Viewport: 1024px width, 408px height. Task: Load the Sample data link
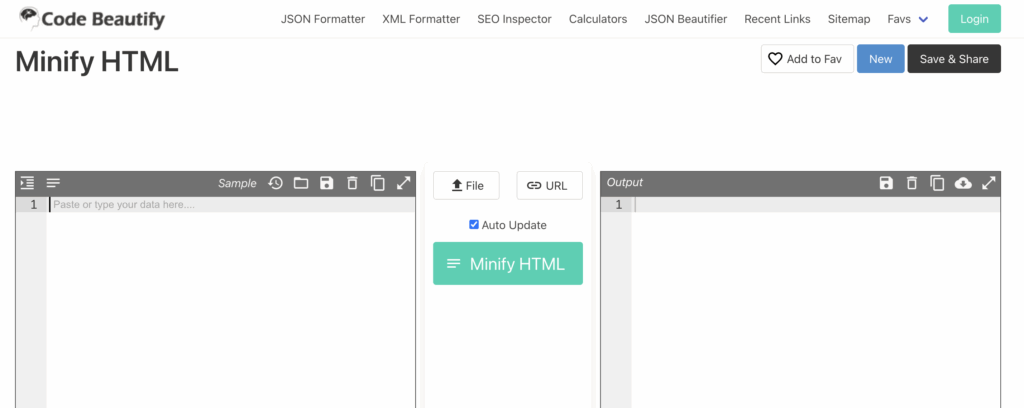(x=237, y=183)
